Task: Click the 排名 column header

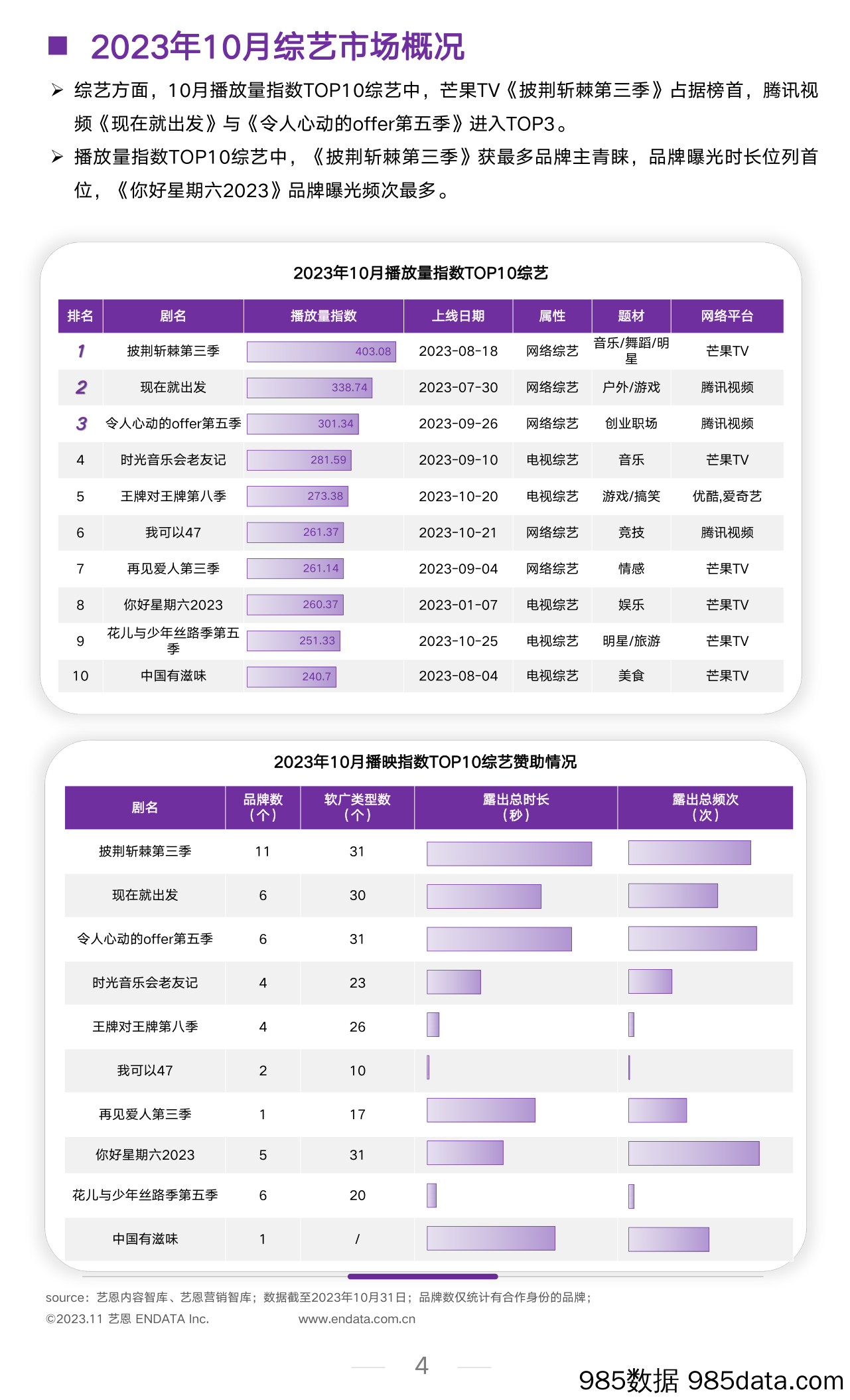Action: click(80, 316)
